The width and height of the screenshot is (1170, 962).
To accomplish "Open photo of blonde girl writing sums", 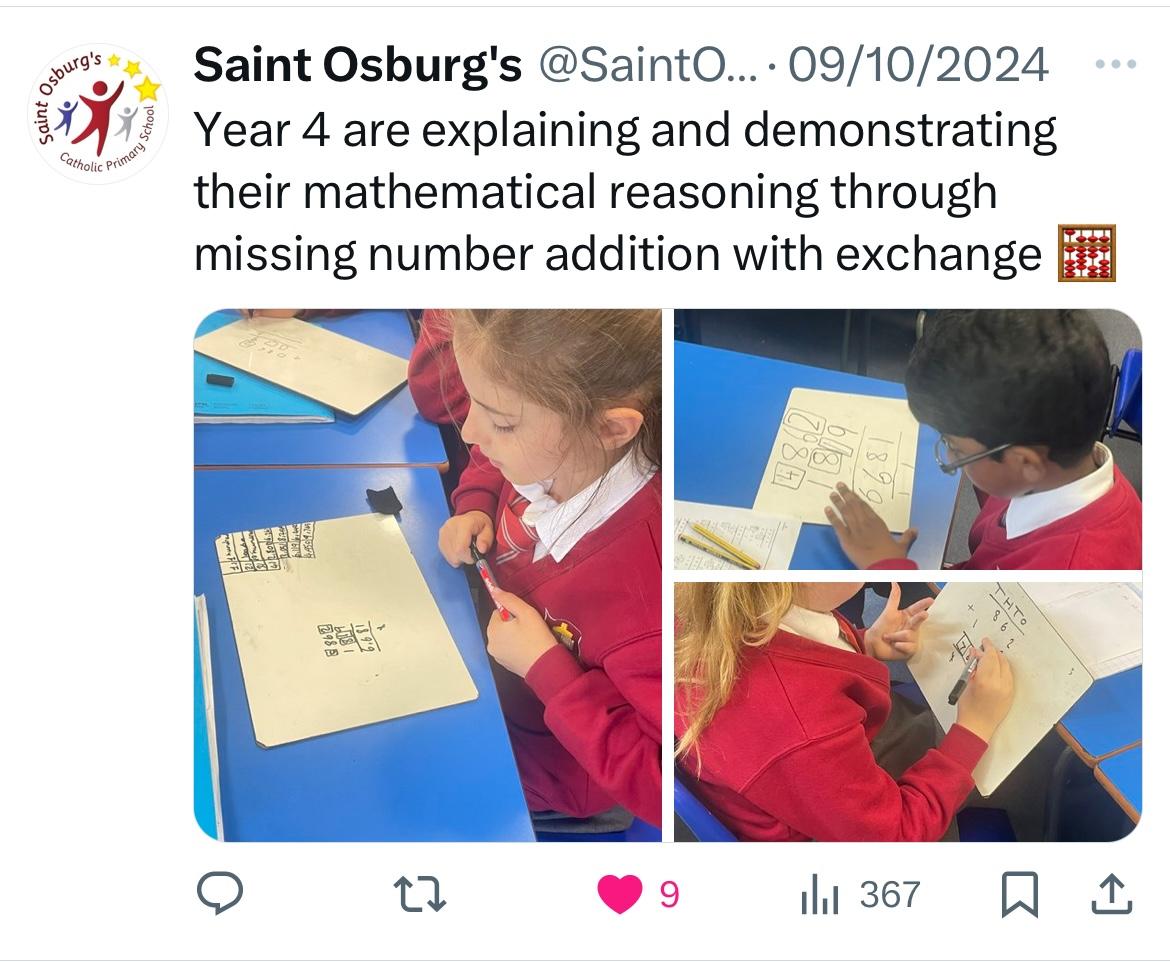I will pyautogui.click(x=908, y=712).
